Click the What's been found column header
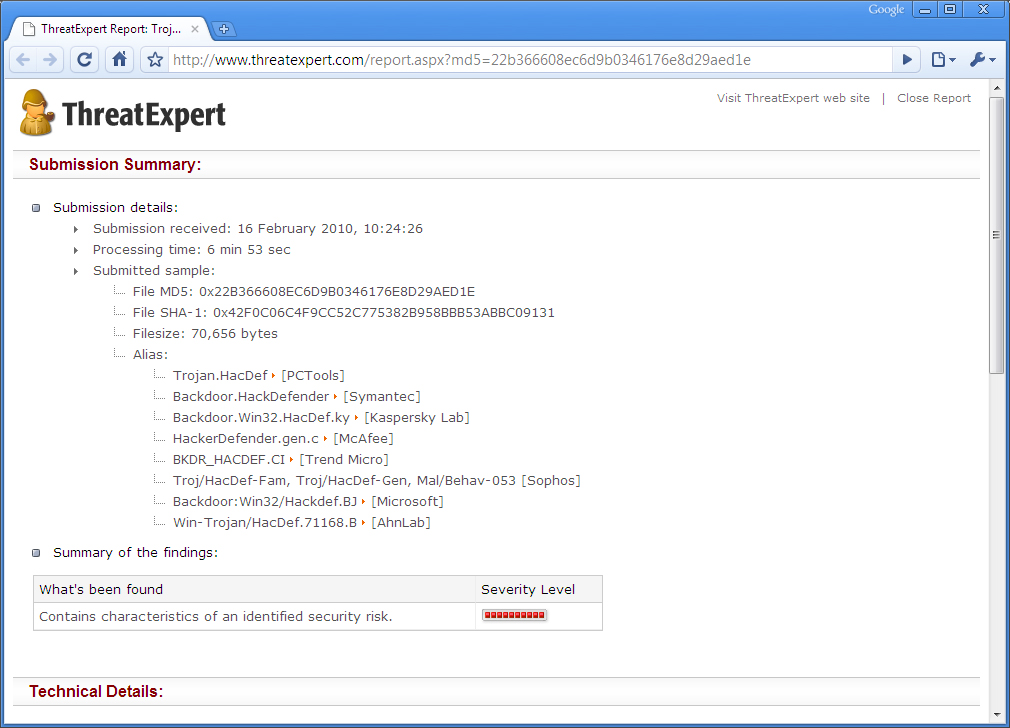The image size is (1010, 728). click(x=254, y=589)
